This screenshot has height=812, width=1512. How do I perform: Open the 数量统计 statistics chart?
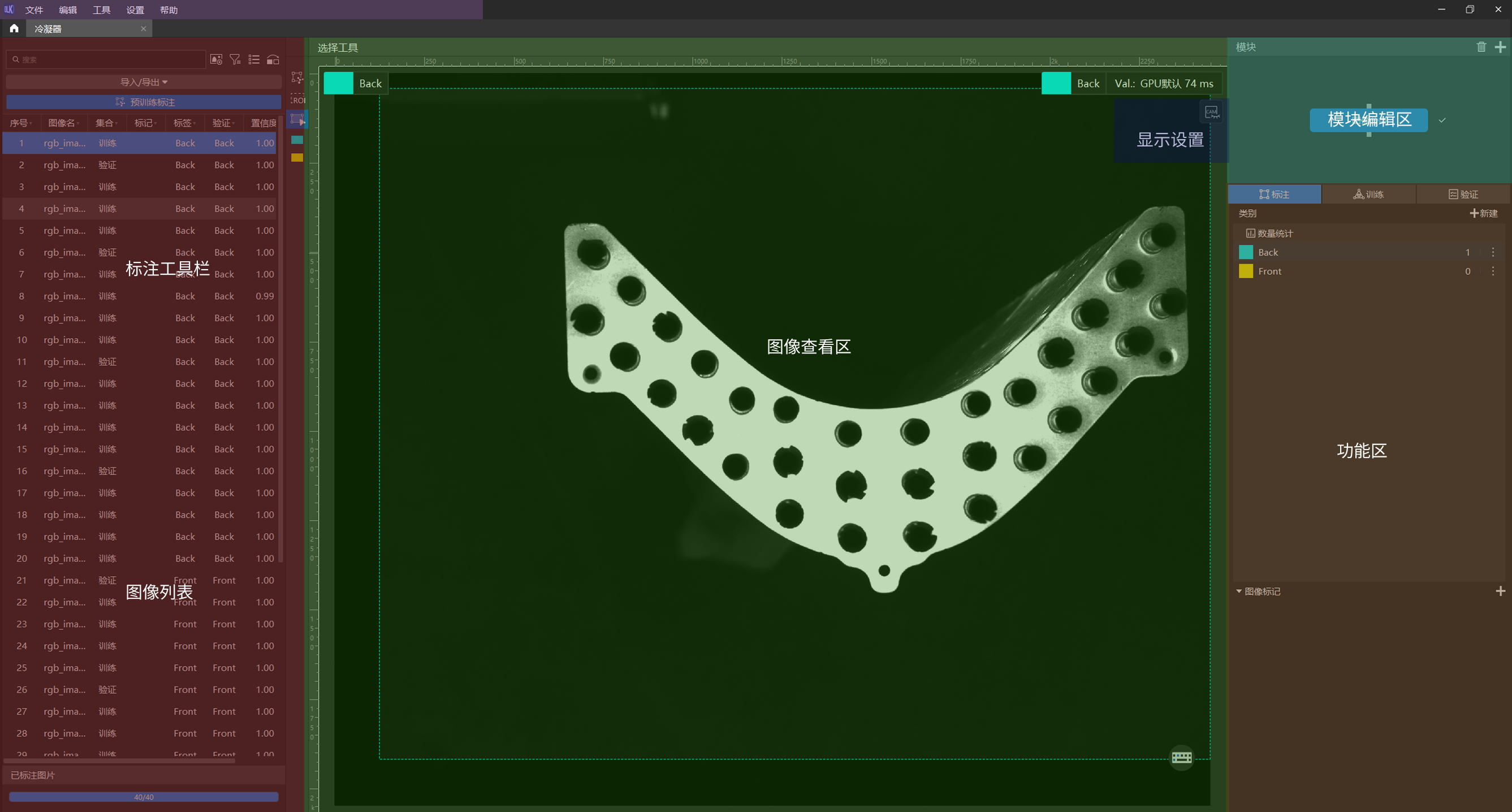1269,233
